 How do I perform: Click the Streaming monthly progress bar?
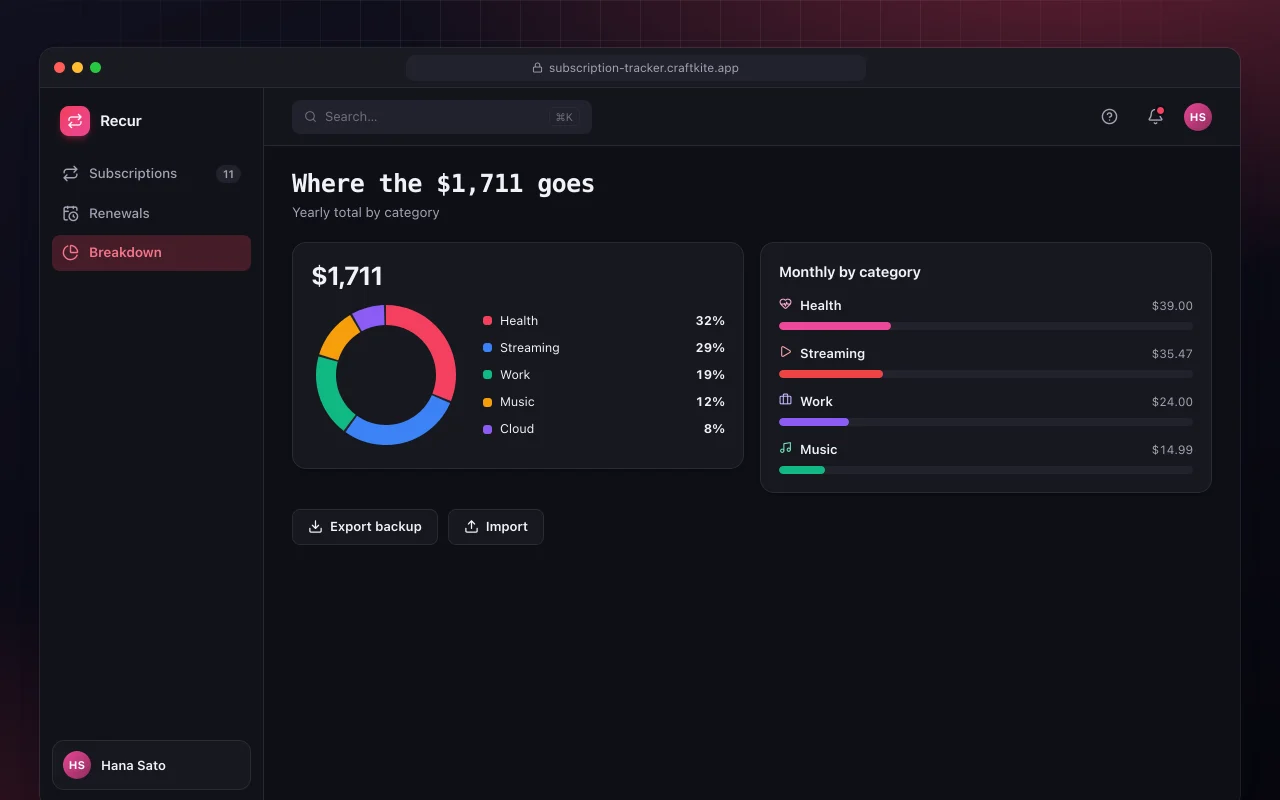(x=986, y=374)
